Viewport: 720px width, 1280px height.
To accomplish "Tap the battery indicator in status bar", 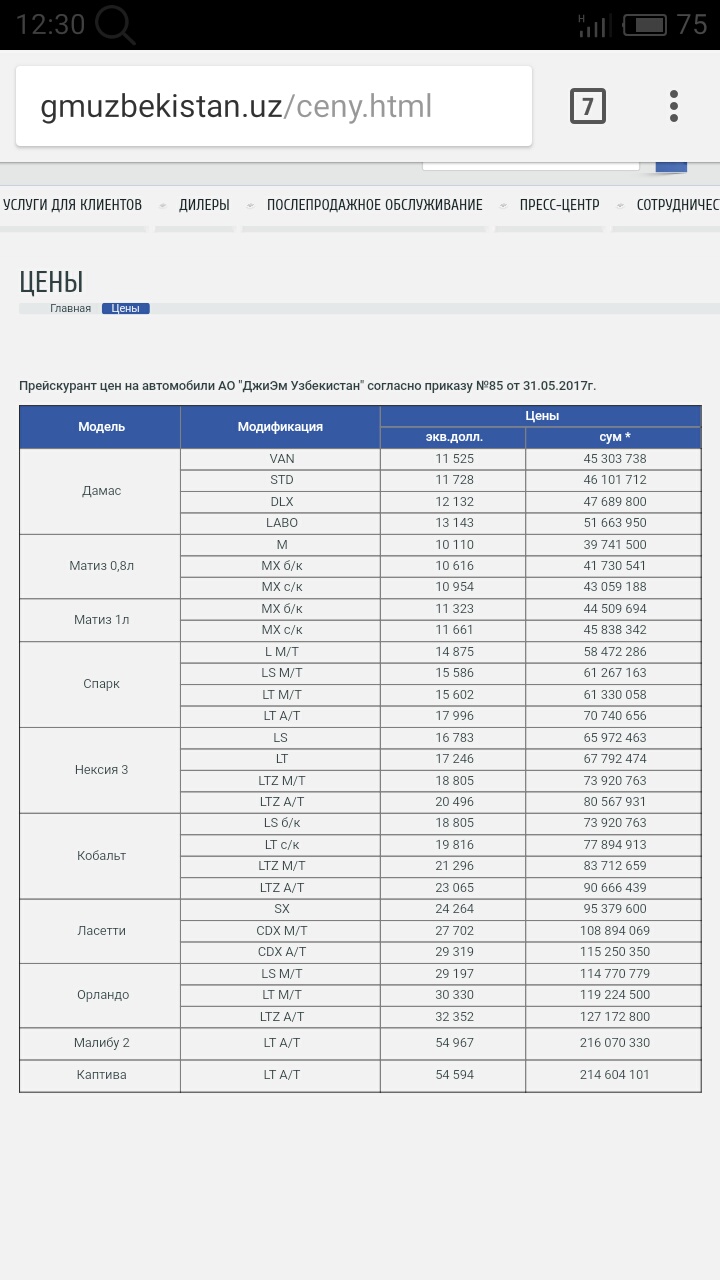I will [x=645, y=25].
